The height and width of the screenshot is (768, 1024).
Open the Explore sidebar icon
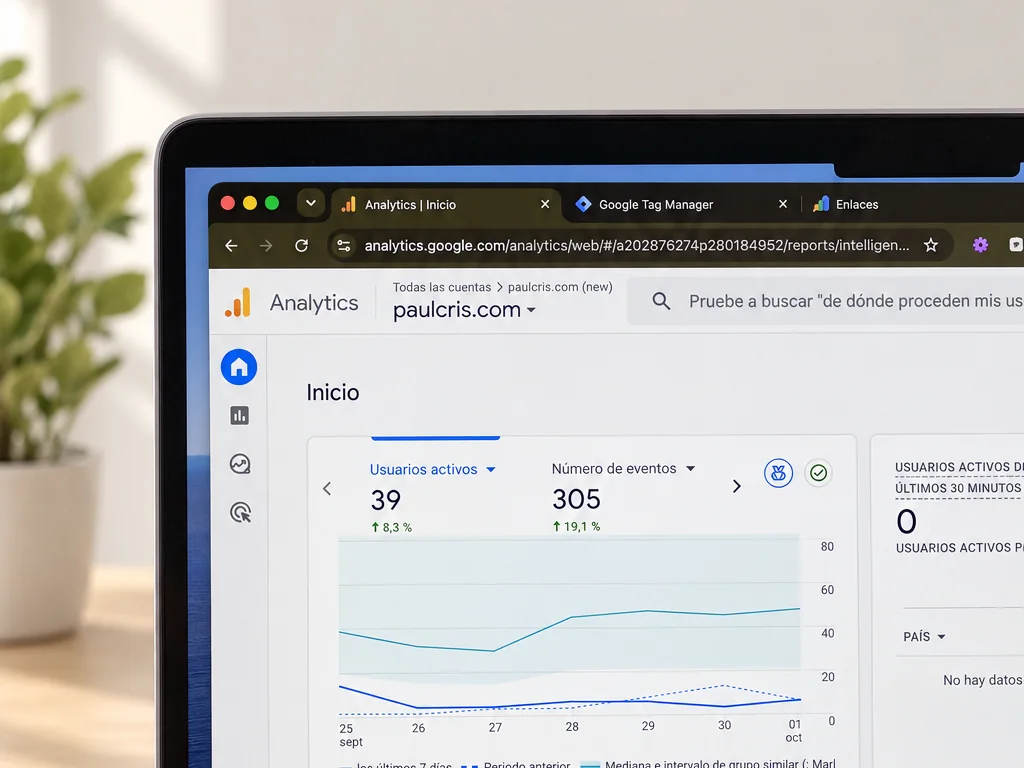tap(240, 464)
